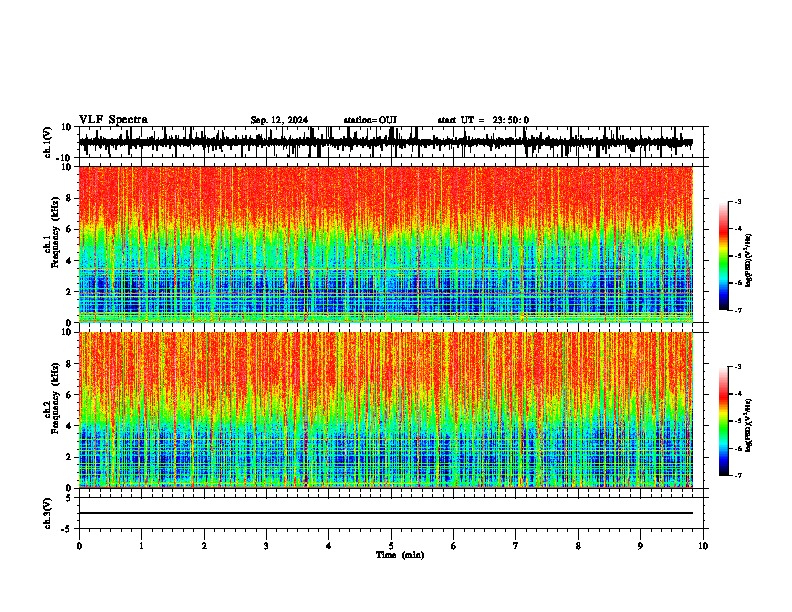
Task: Click the 'ch.1(V)' axis label
Action: (48, 142)
